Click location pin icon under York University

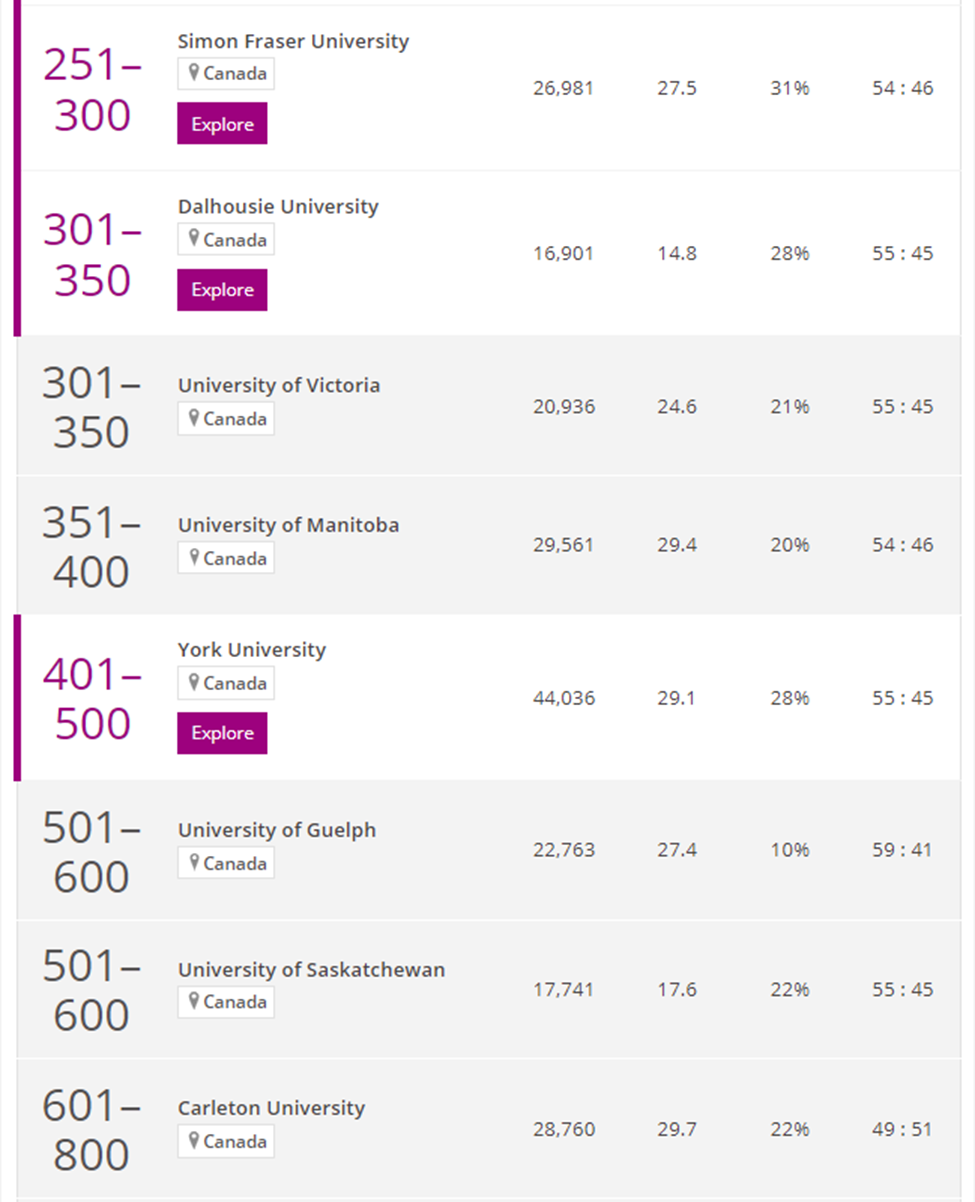click(194, 683)
